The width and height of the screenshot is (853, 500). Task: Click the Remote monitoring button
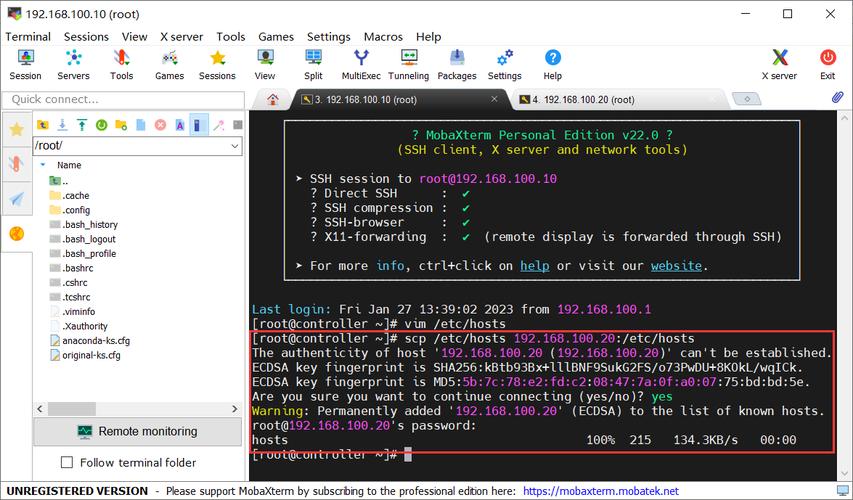(x=137, y=431)
